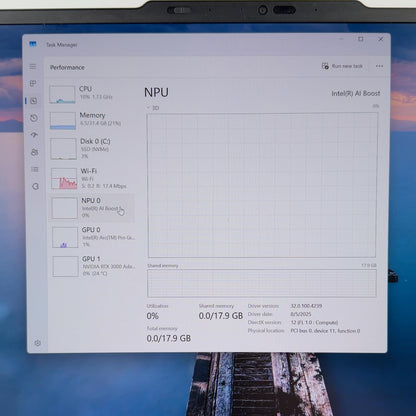Select GPU 0 Intel Arc entry
Viewport: 416px width, 416px height.
[x=93, y=237]
